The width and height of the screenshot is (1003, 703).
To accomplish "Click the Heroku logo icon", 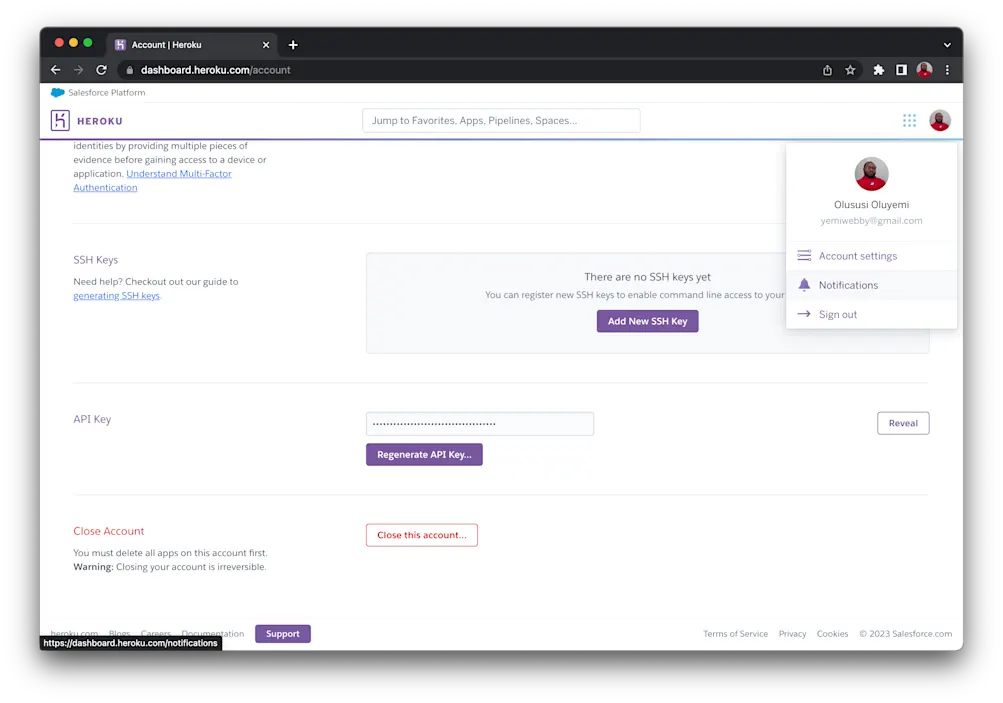I will (x=60, y=120).
